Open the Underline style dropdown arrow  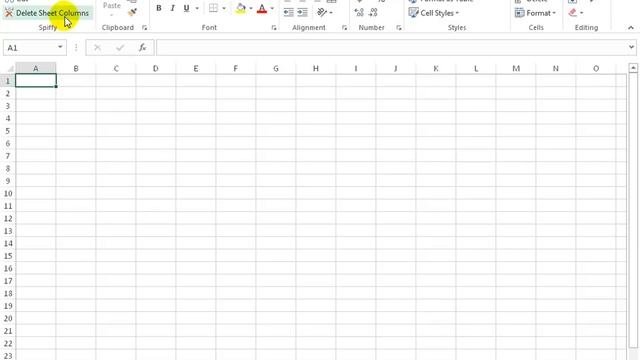pyautogui.click(x=197, y=8)
